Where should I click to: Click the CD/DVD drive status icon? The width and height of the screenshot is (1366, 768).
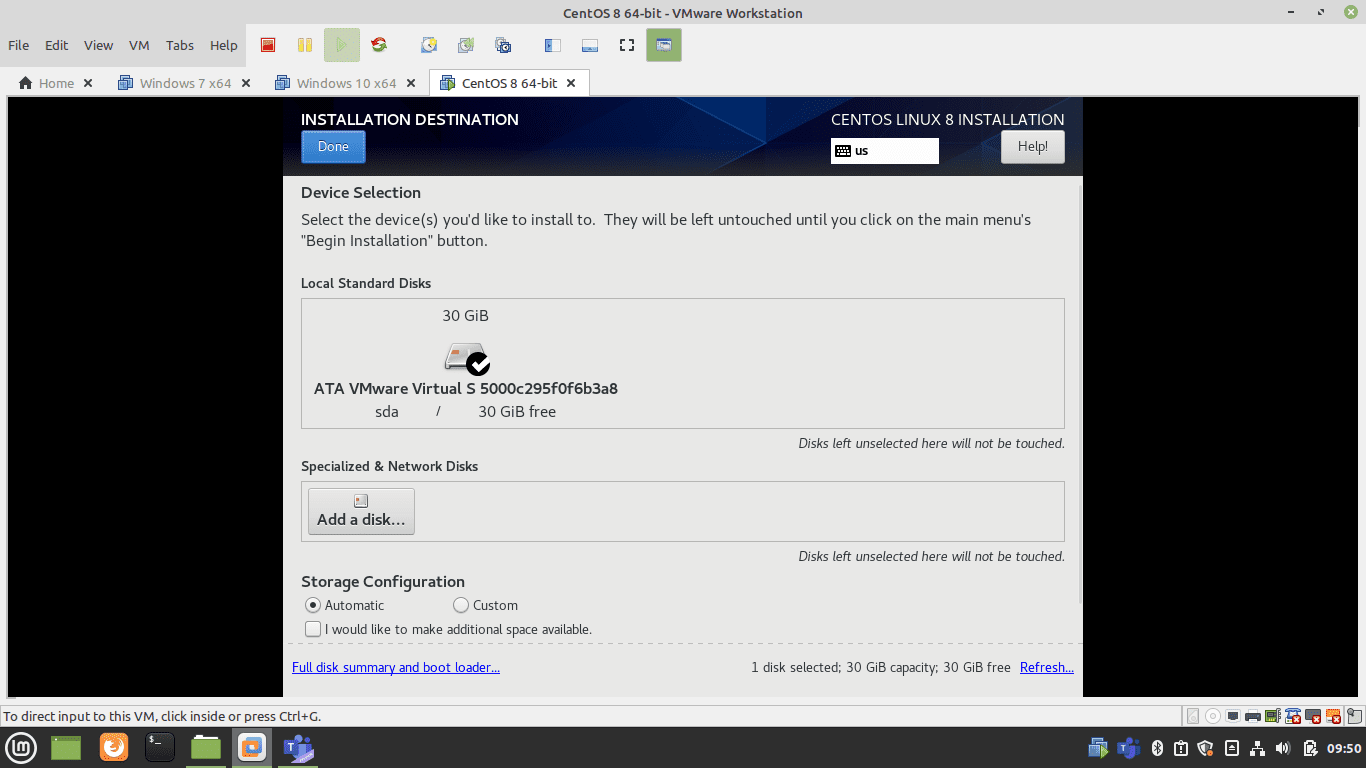1213,716
